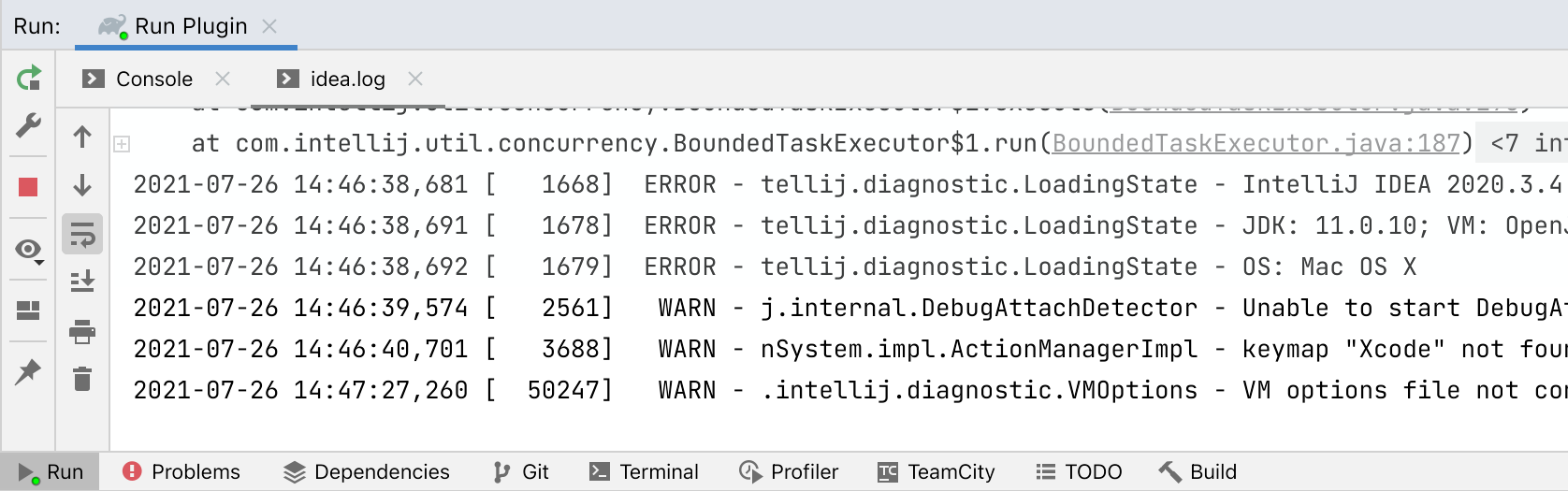Expand the folded stack trace line
This screenshot has height=491, width=1568.
122,144
